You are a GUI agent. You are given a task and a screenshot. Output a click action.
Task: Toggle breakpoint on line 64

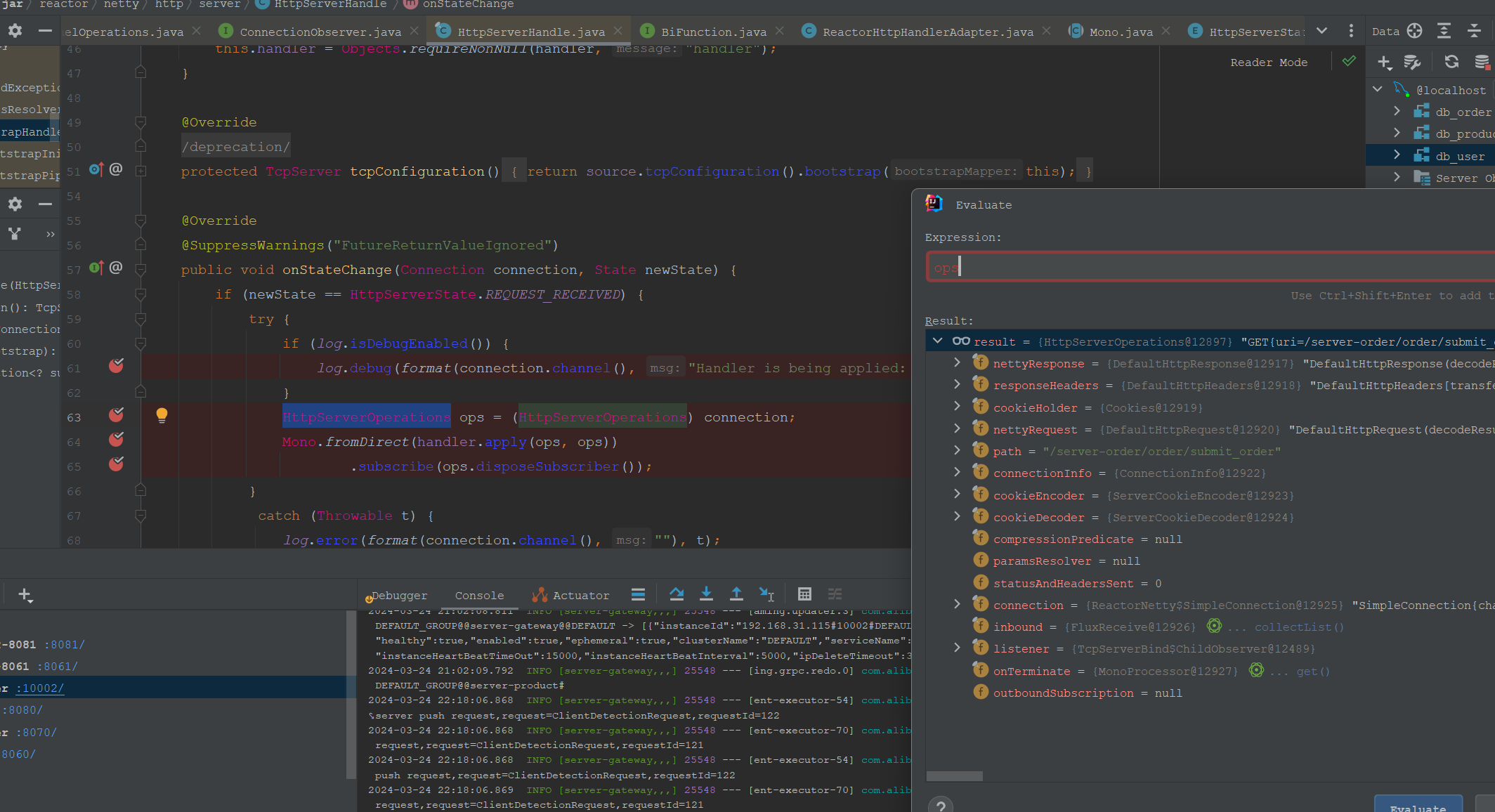[116, 440]
